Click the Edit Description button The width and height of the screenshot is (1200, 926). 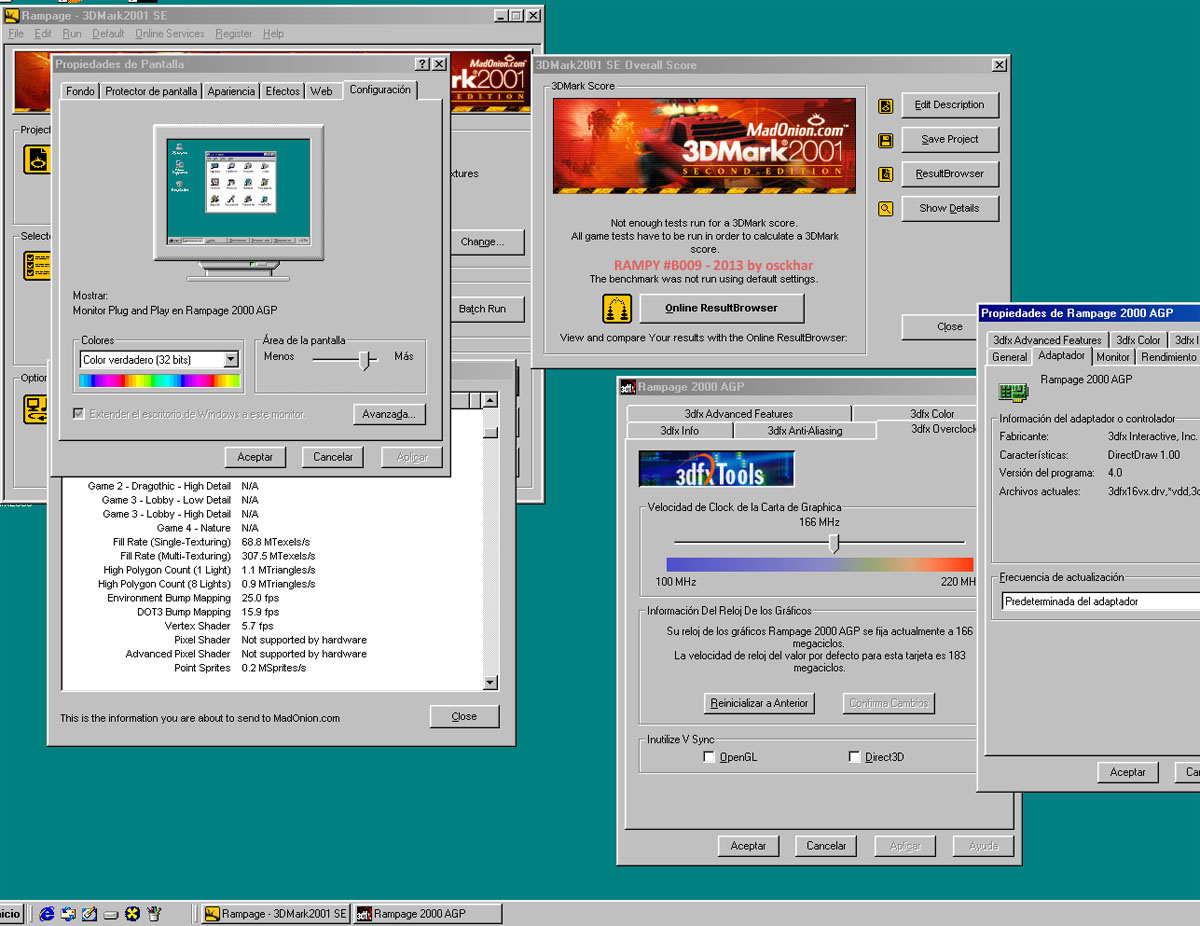(950, 105)
